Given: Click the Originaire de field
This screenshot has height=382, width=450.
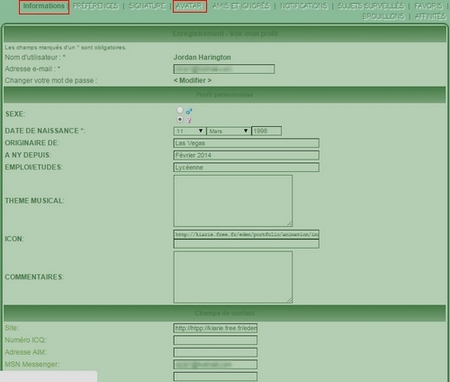Looking at the screenshot, I should click(246, 143).
